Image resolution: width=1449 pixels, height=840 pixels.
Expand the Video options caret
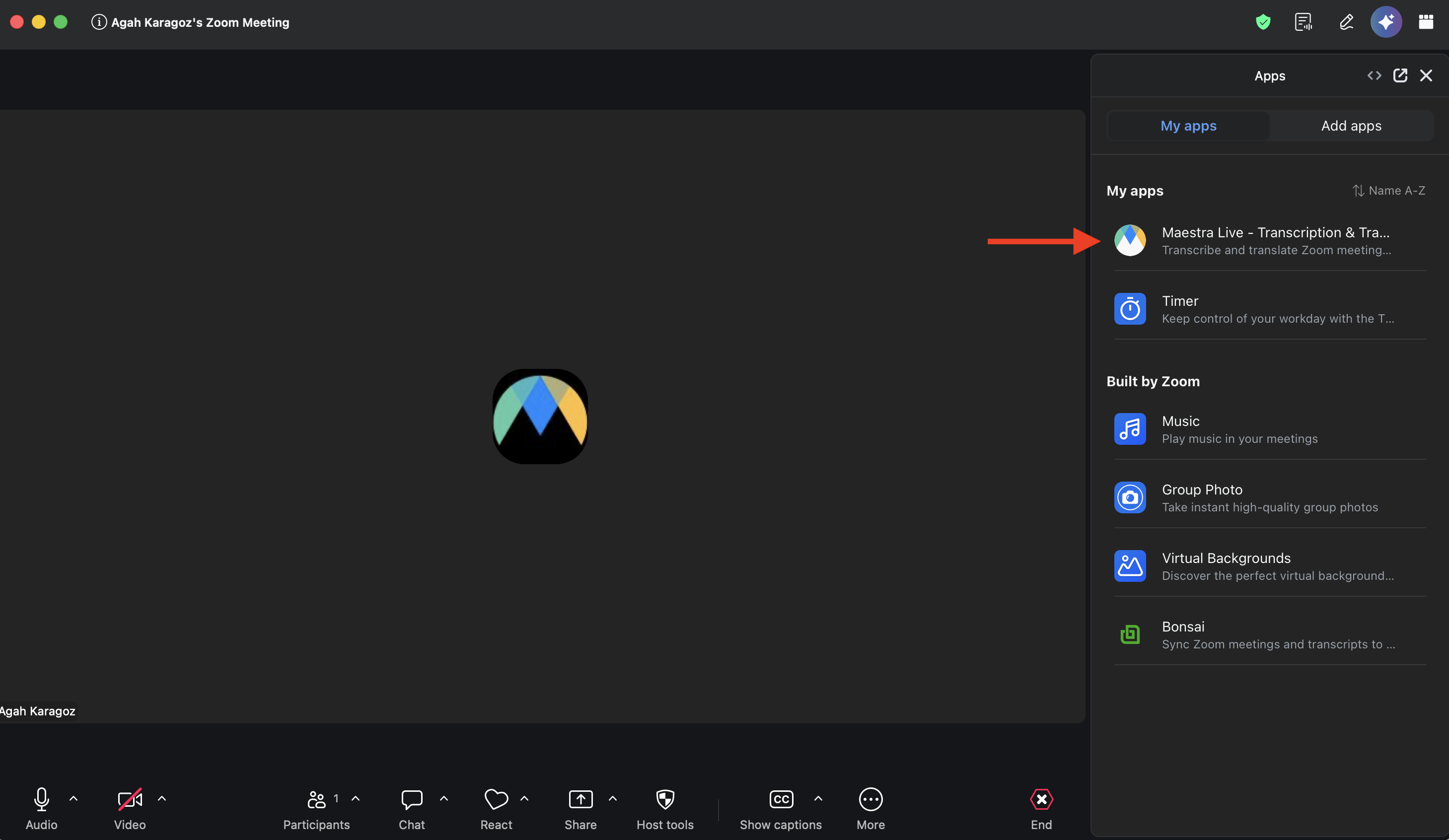coord(162,799)
